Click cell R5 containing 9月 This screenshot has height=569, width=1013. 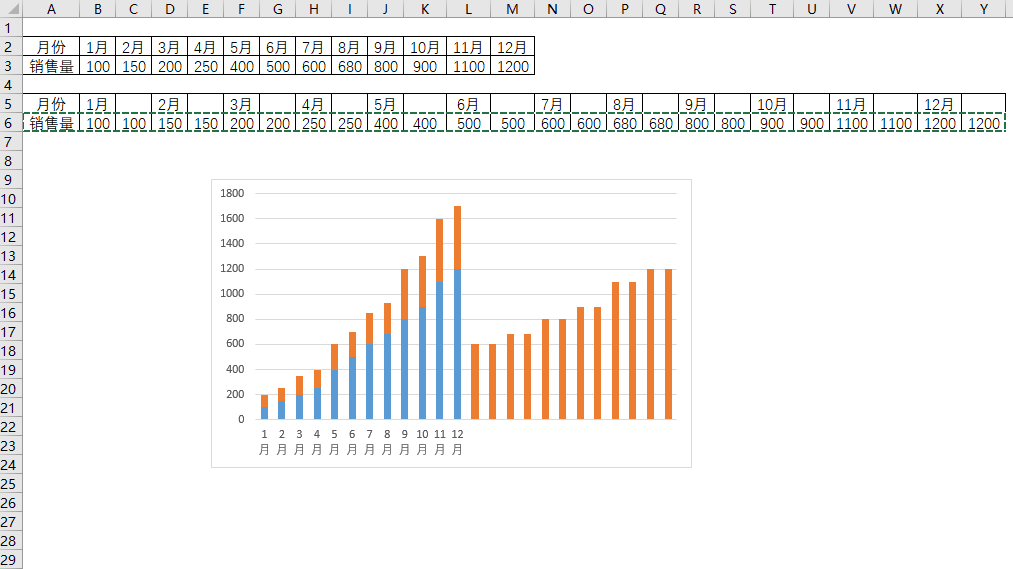(696, 104)
